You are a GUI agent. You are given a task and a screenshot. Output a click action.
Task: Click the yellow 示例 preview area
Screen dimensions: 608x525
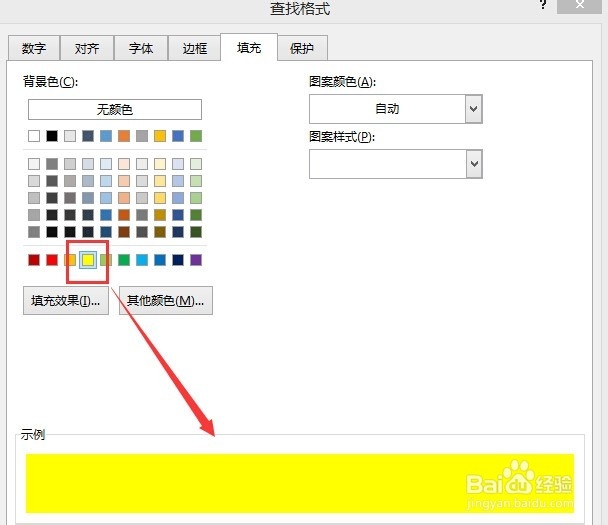(x=300, y=484)
